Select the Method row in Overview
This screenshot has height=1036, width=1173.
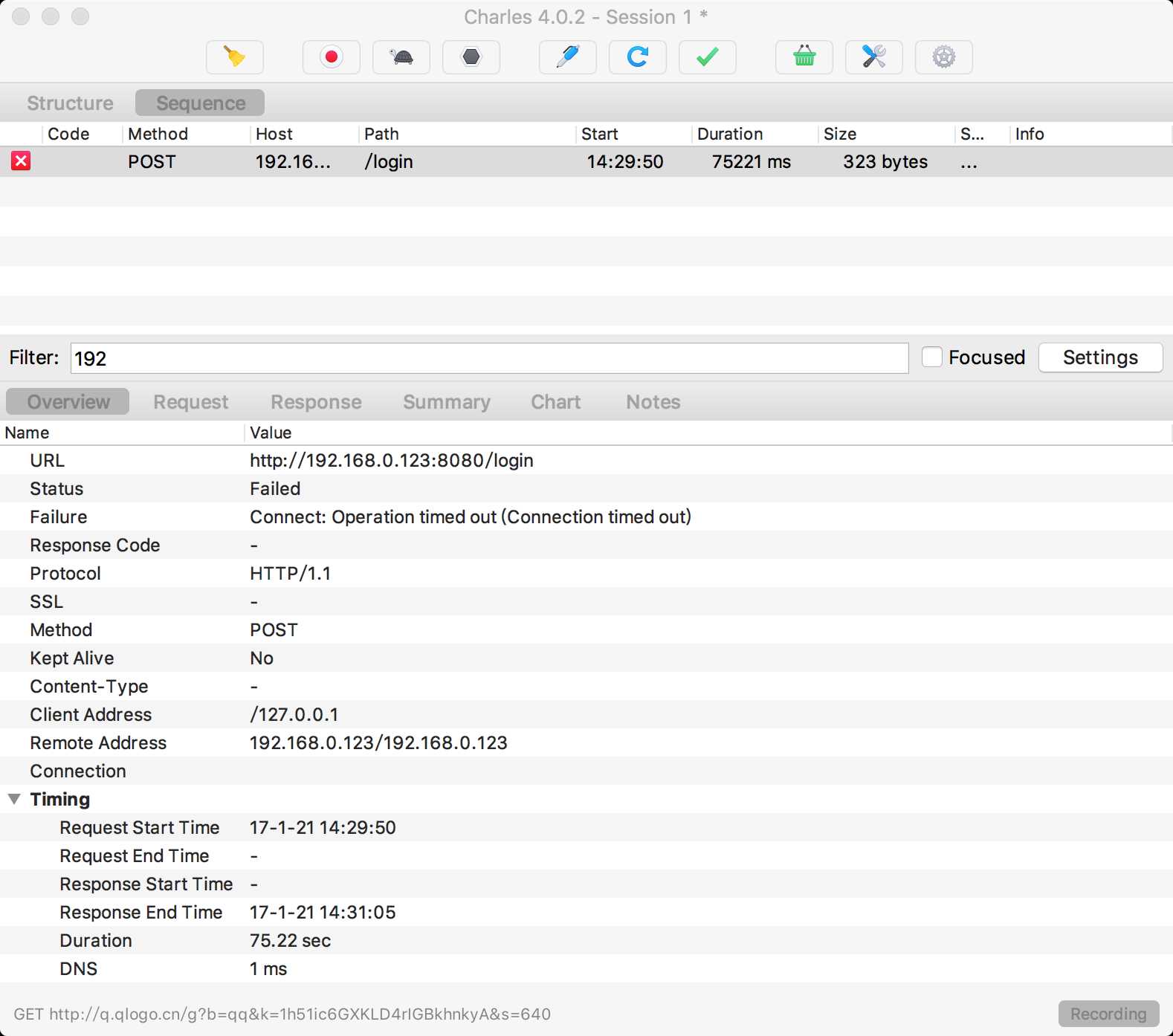(x=586, y=629)
